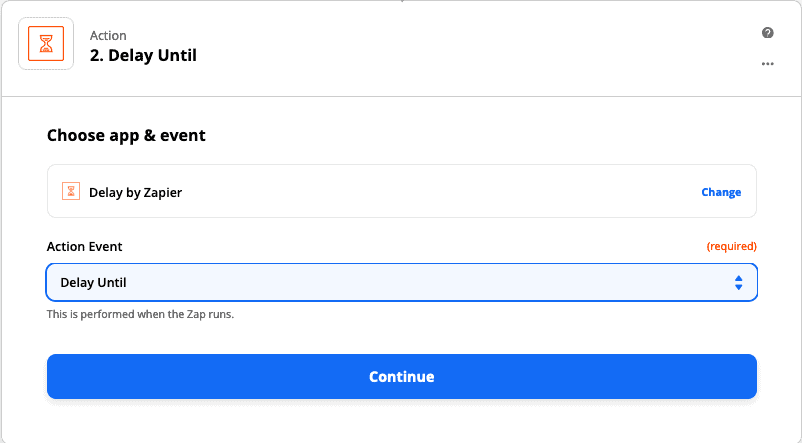Open the Action Event dropdown

click(402, 282)
